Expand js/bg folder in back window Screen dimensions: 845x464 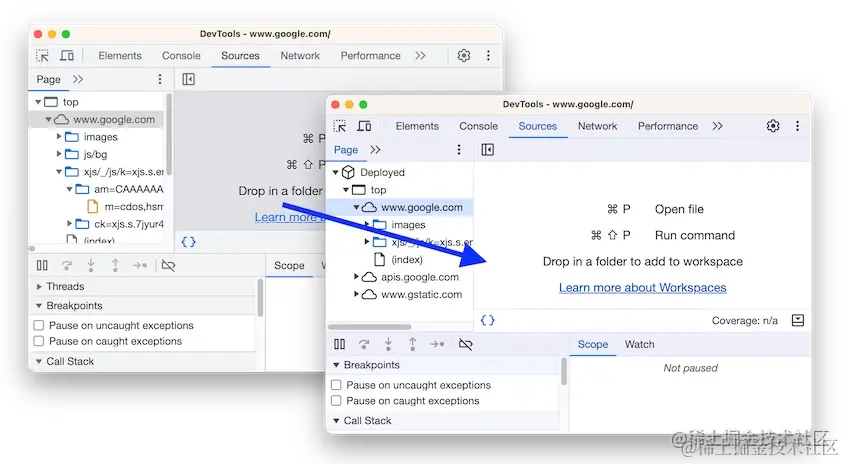[59, 154]
